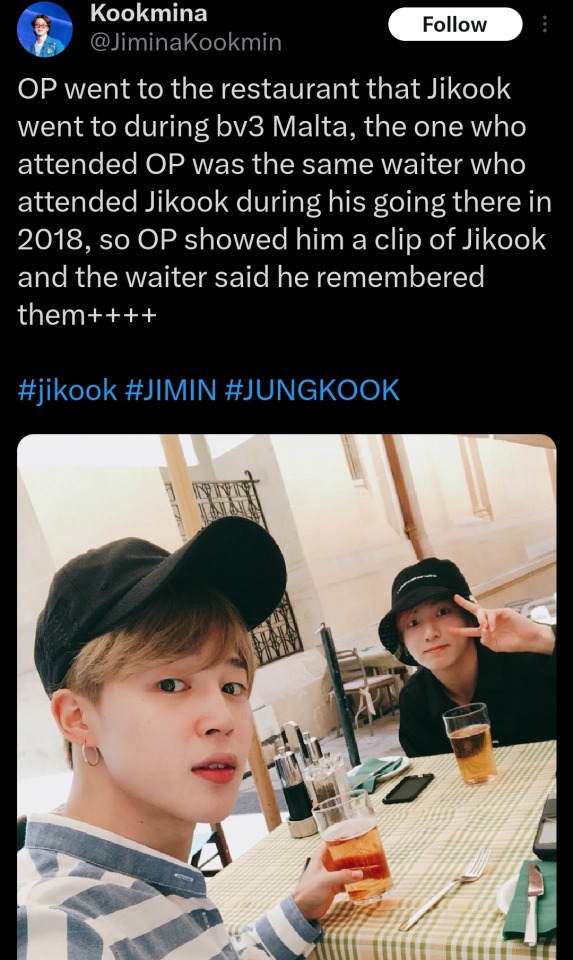
Task: Open the three-dot more options menu
Action: [x=545, y=25]
